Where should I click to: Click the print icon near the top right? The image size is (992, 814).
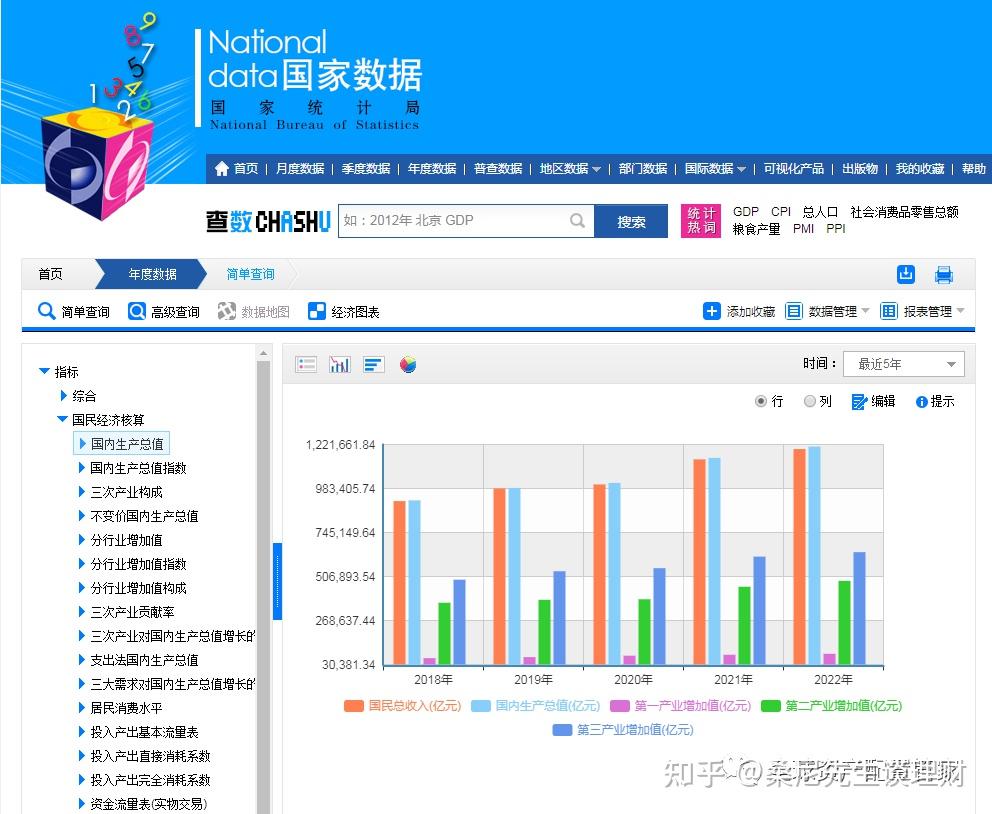pyautogui.click(x=944, y=274)
